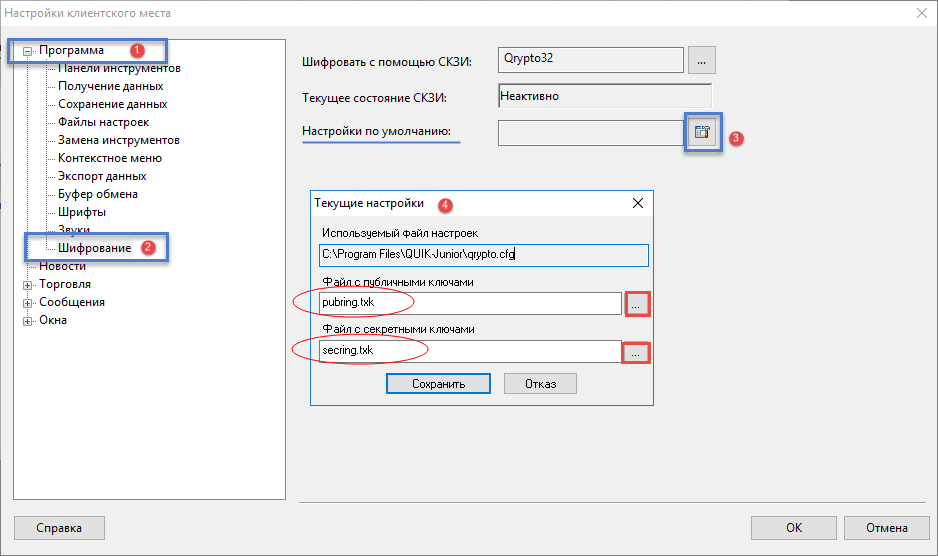Image resolution: width=938 pixels, height=556 pixels.
Task: Expand the Сообщения tree node
Action: coord(27,303)
